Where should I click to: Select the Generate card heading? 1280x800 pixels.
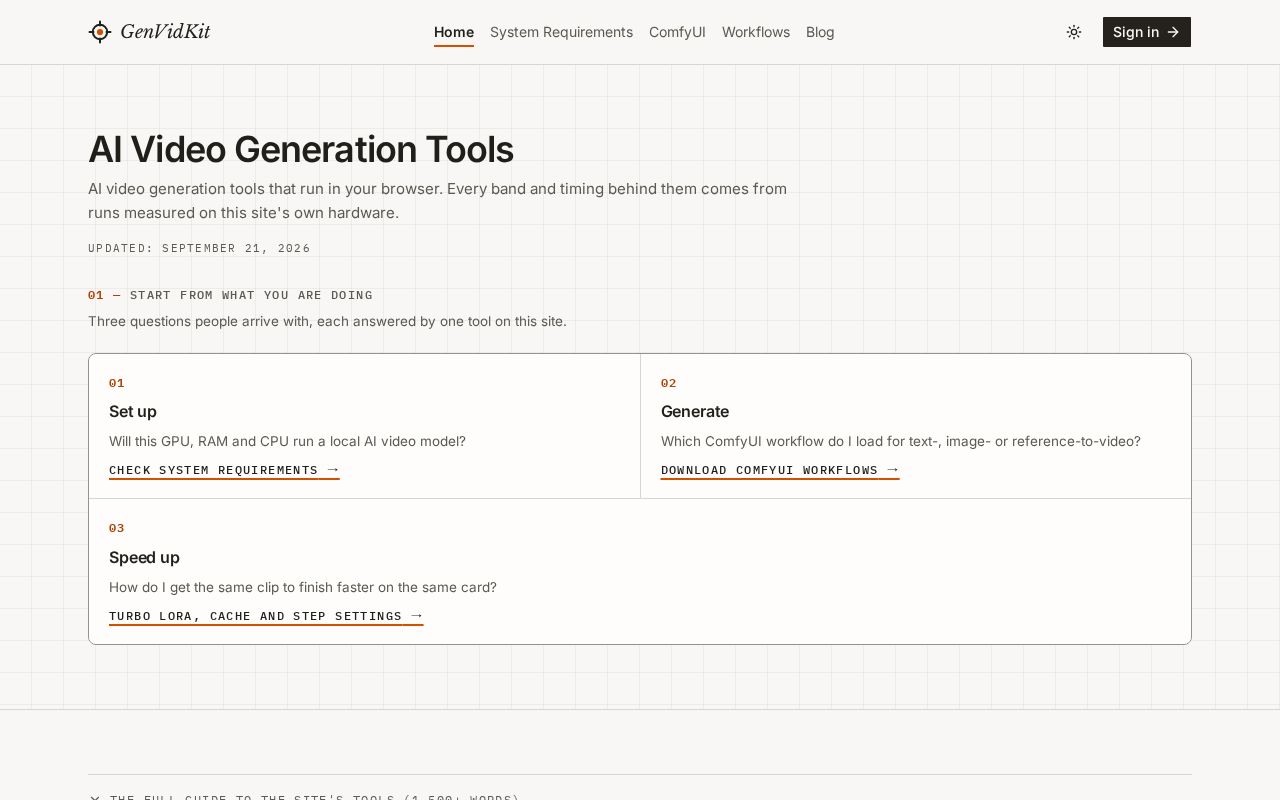[695, 412]
